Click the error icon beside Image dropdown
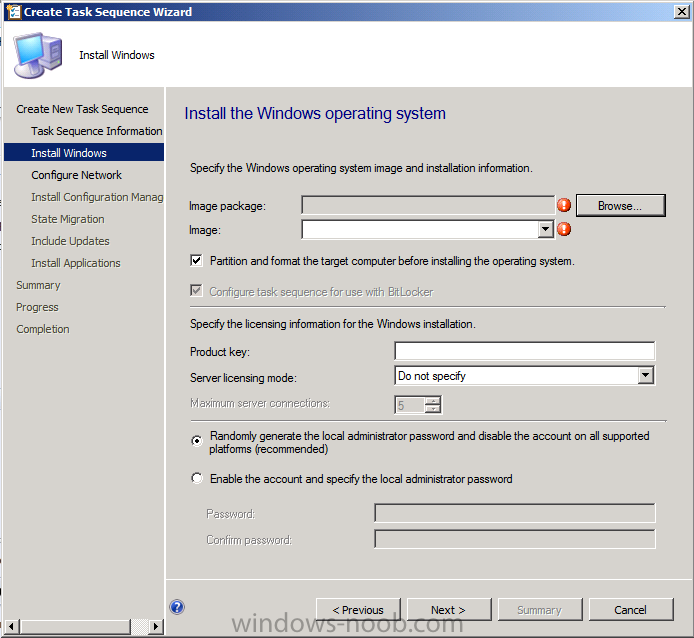This screenshot has width=694, height=638. tap(564, 229)
